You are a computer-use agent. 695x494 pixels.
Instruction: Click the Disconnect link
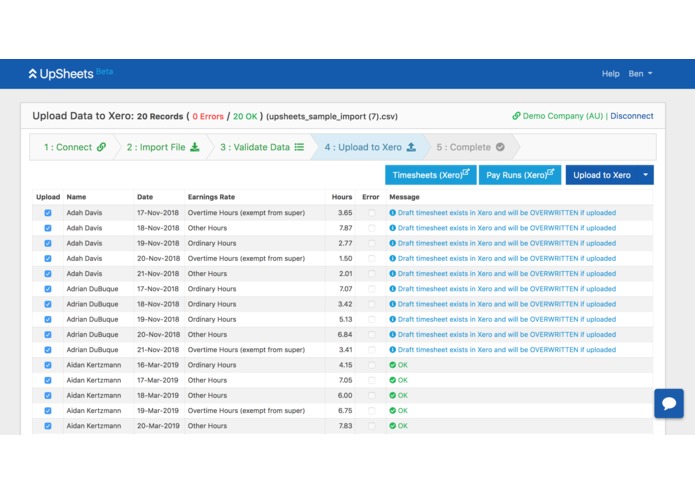(x=632, y=116)
